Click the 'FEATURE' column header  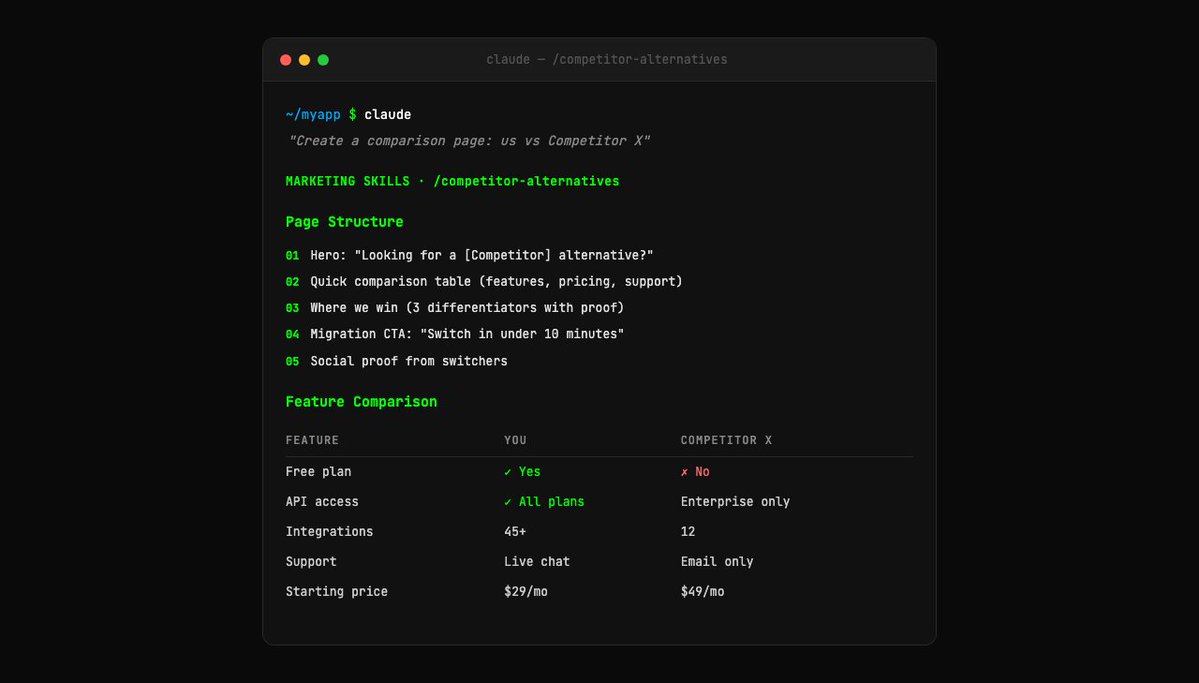click(312, 441)
